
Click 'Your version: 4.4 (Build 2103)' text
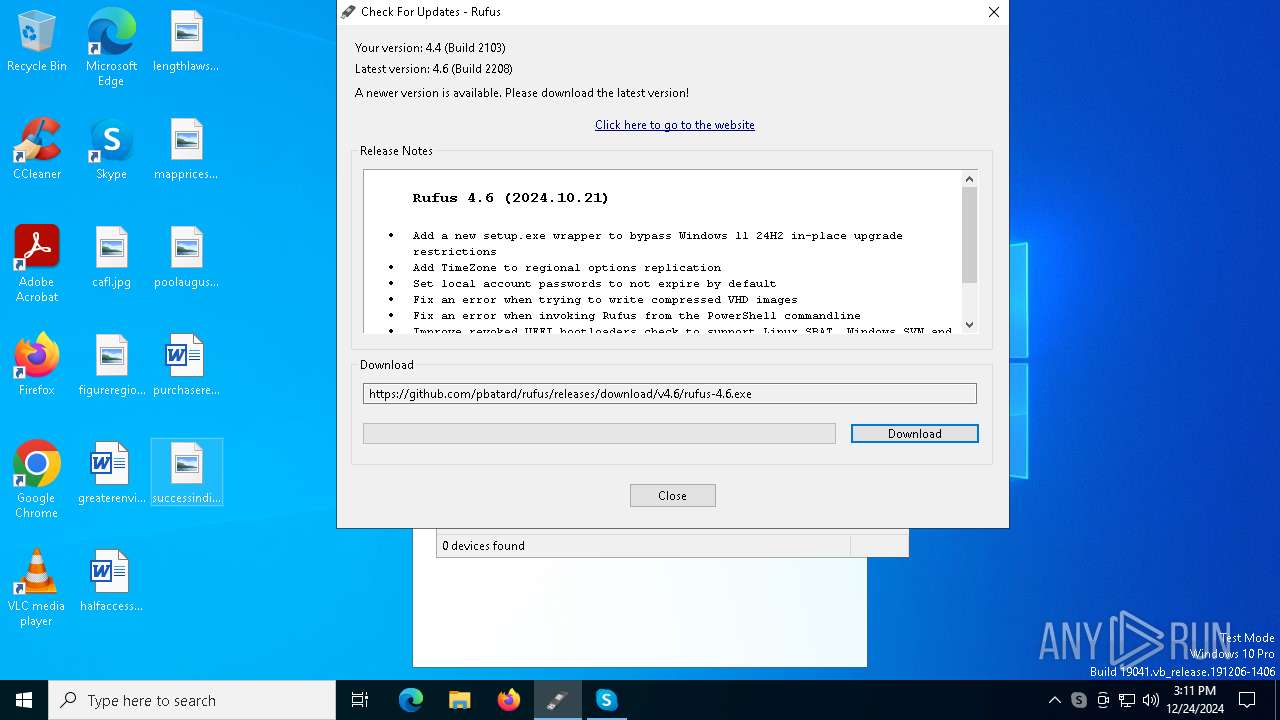pyautogui.click(x=430, y=48)
